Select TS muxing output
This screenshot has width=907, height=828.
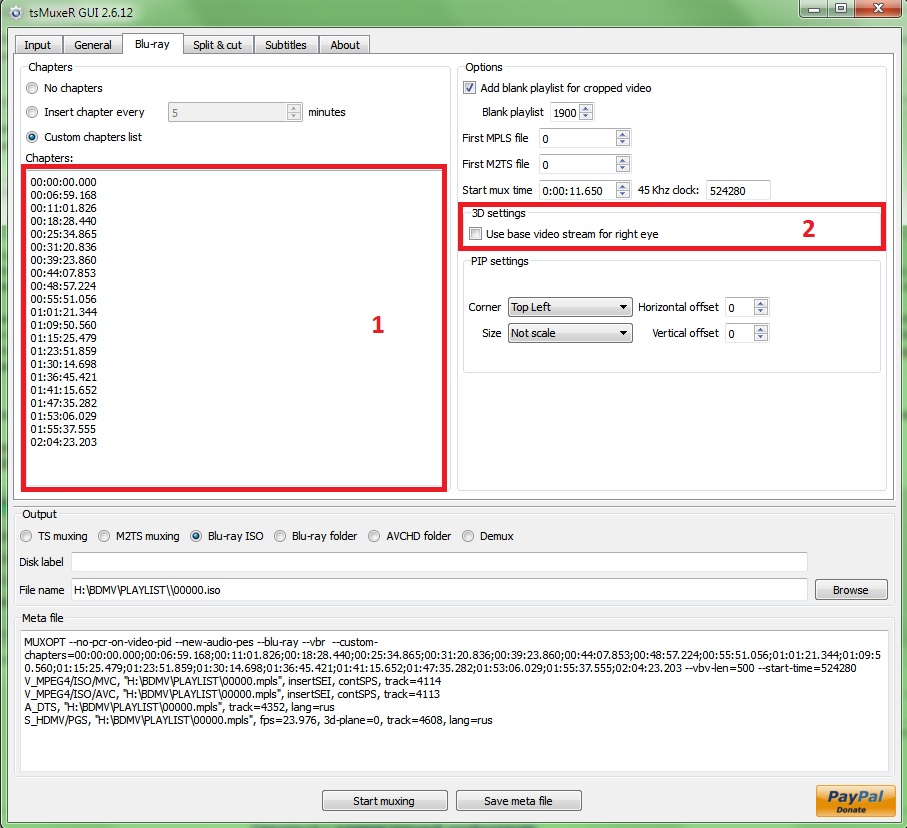tap(54, 536)
